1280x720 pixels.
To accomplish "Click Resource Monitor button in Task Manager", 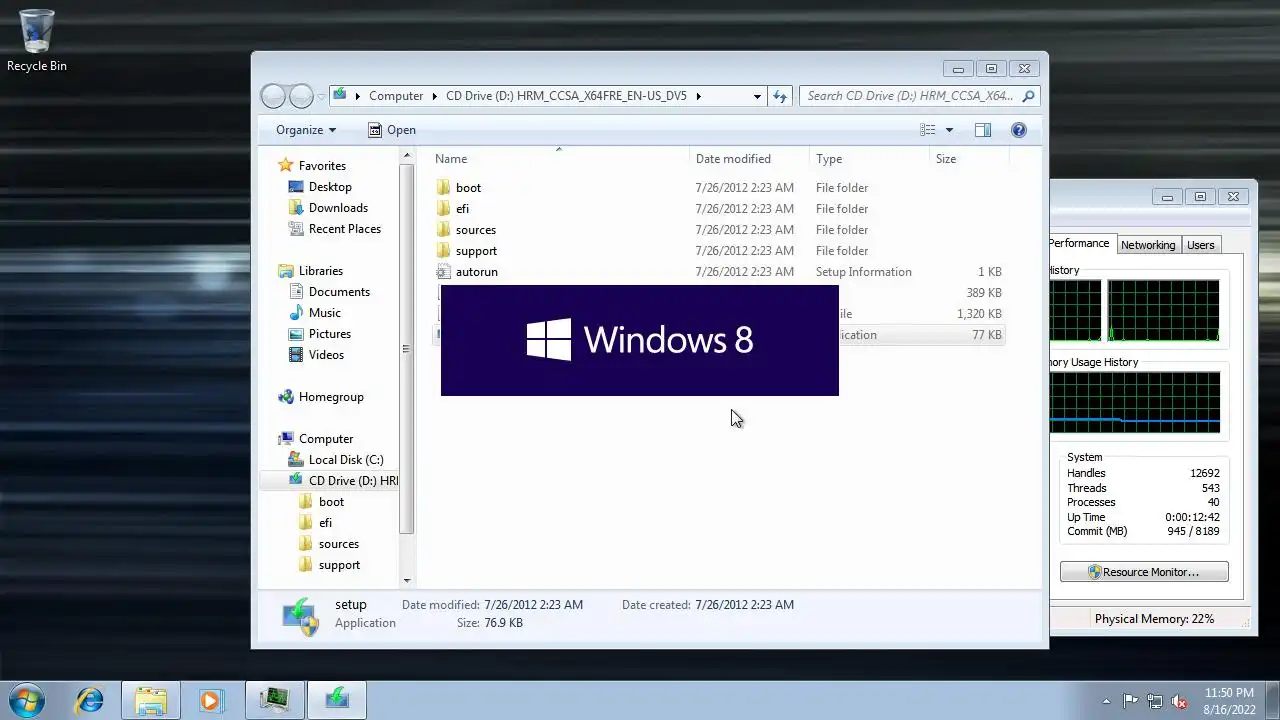I will (x=1144, y=572).
